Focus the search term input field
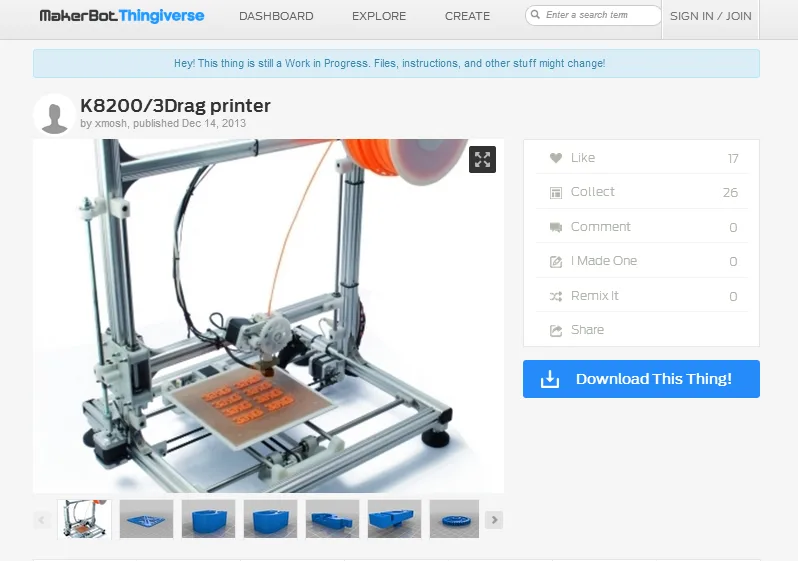Image resolution: width=798 pixels, height=561 pixels. 593,15
